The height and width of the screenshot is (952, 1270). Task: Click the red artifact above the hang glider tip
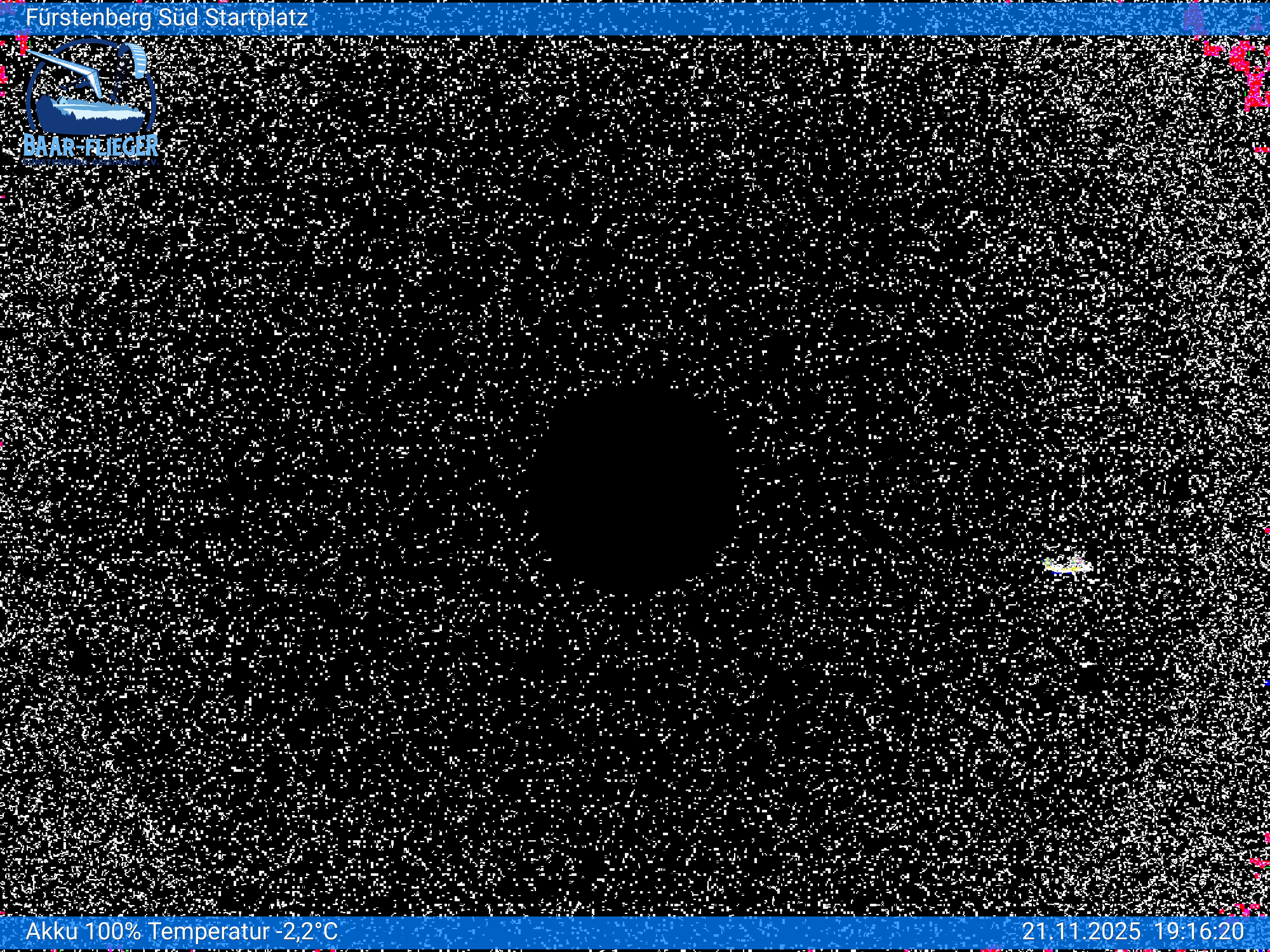pos(23,43)
